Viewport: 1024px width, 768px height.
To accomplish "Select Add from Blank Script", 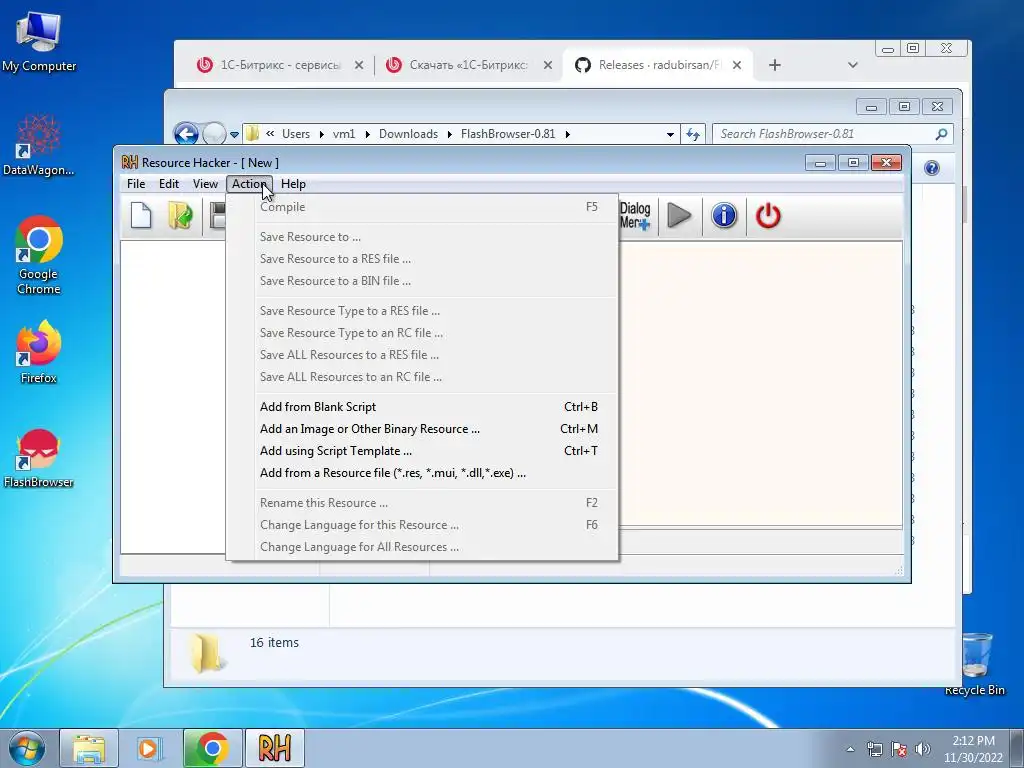I will point(422,407).
